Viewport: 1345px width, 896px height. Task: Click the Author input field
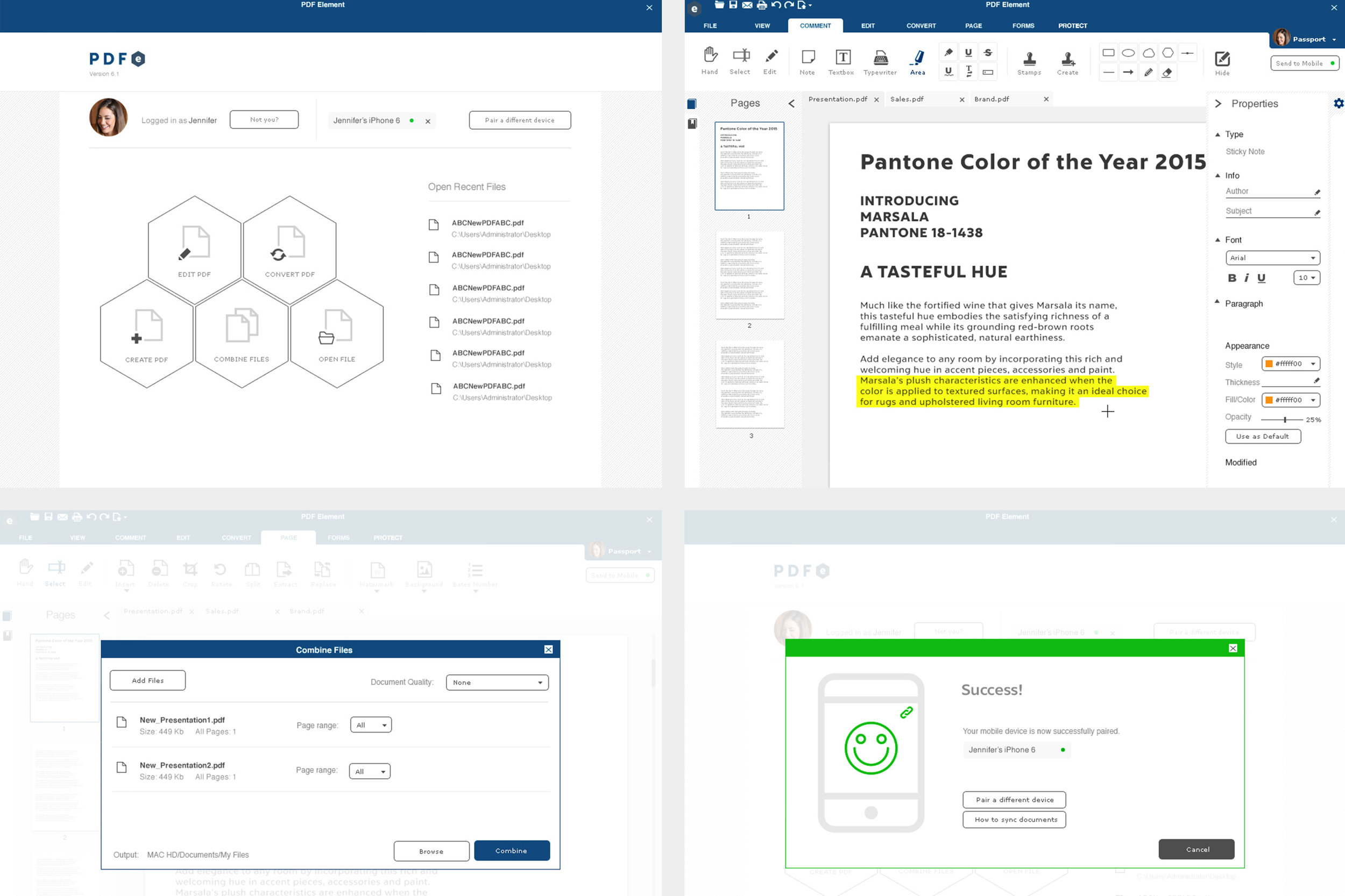tap(1272, 191)
